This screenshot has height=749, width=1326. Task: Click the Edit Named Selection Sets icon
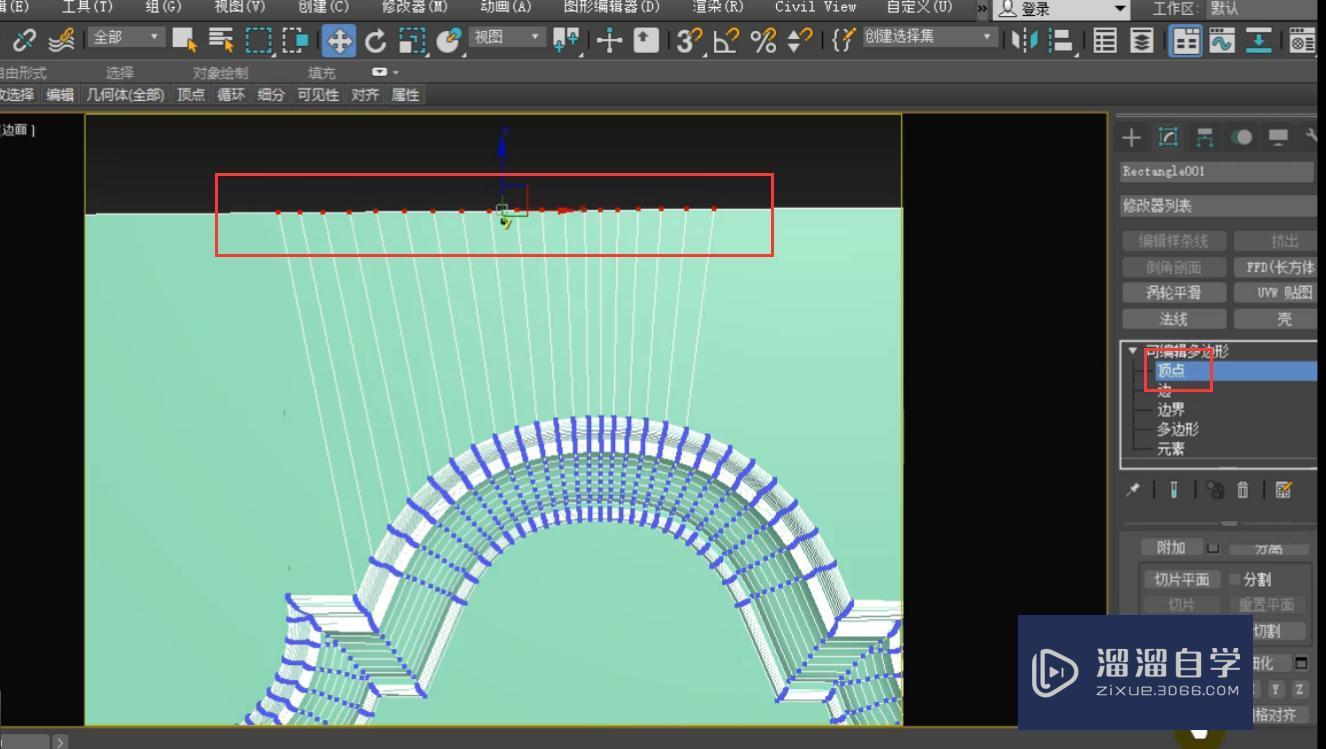coord(845,40)
